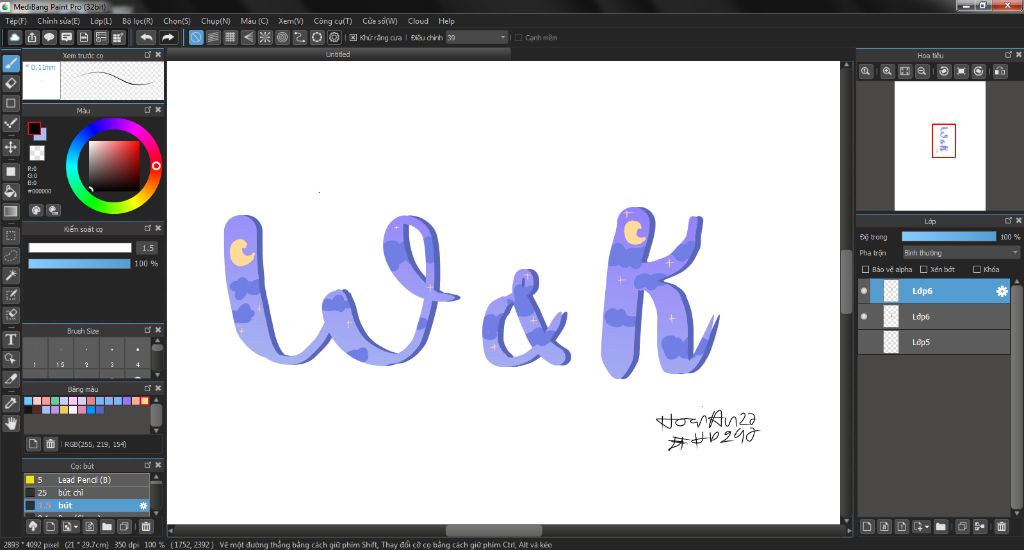Select the Lead Pencil (B) brush
Image resolution: width=1024 pixels, height=550 pixels.
[x=87, y=480]
